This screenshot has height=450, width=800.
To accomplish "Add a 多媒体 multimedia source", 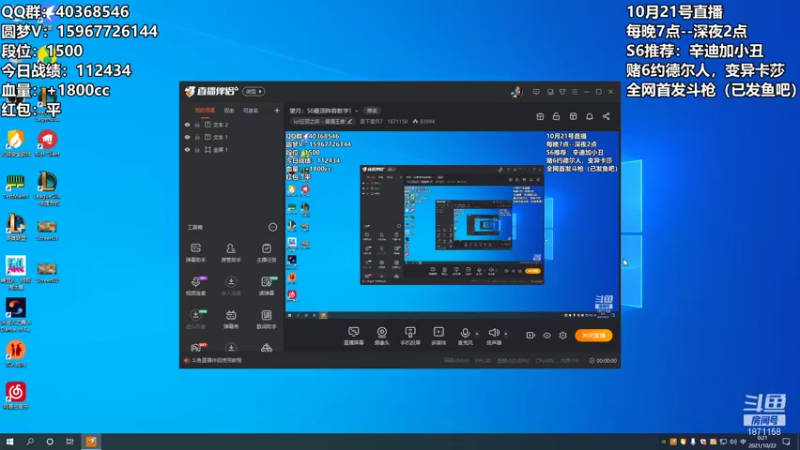I will (x=438, y=336).
